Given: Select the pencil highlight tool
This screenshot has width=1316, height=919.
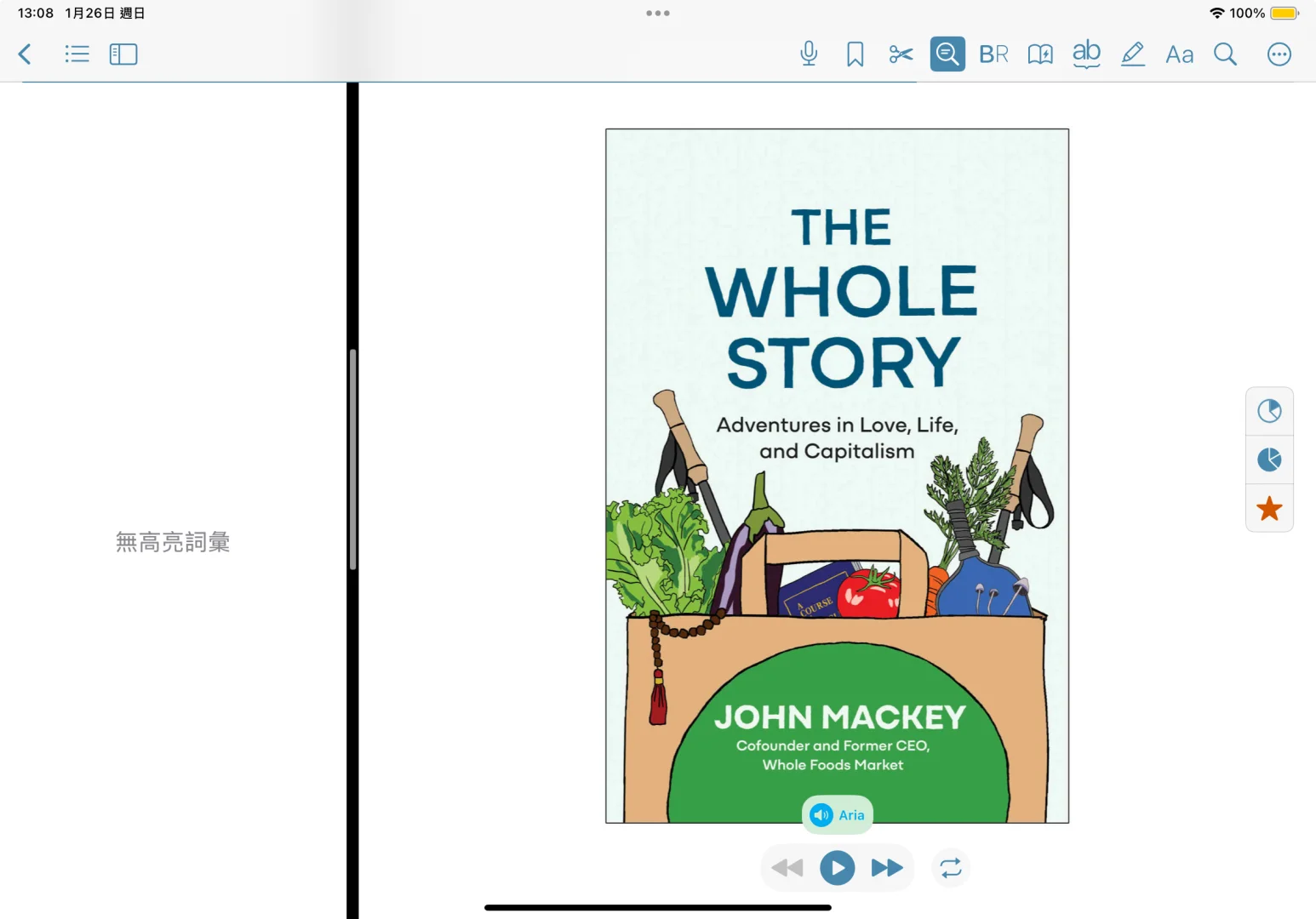Looking at the screenshot, I should point(1132,54).
